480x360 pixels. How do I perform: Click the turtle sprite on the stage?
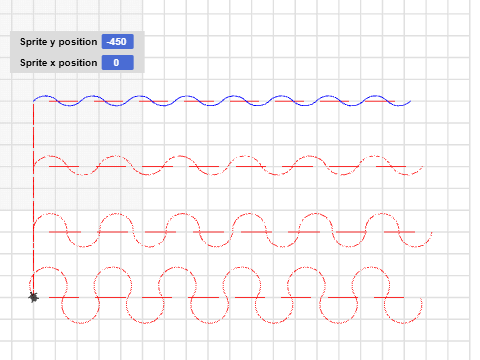pyautogui.click(x=33, y=297)
